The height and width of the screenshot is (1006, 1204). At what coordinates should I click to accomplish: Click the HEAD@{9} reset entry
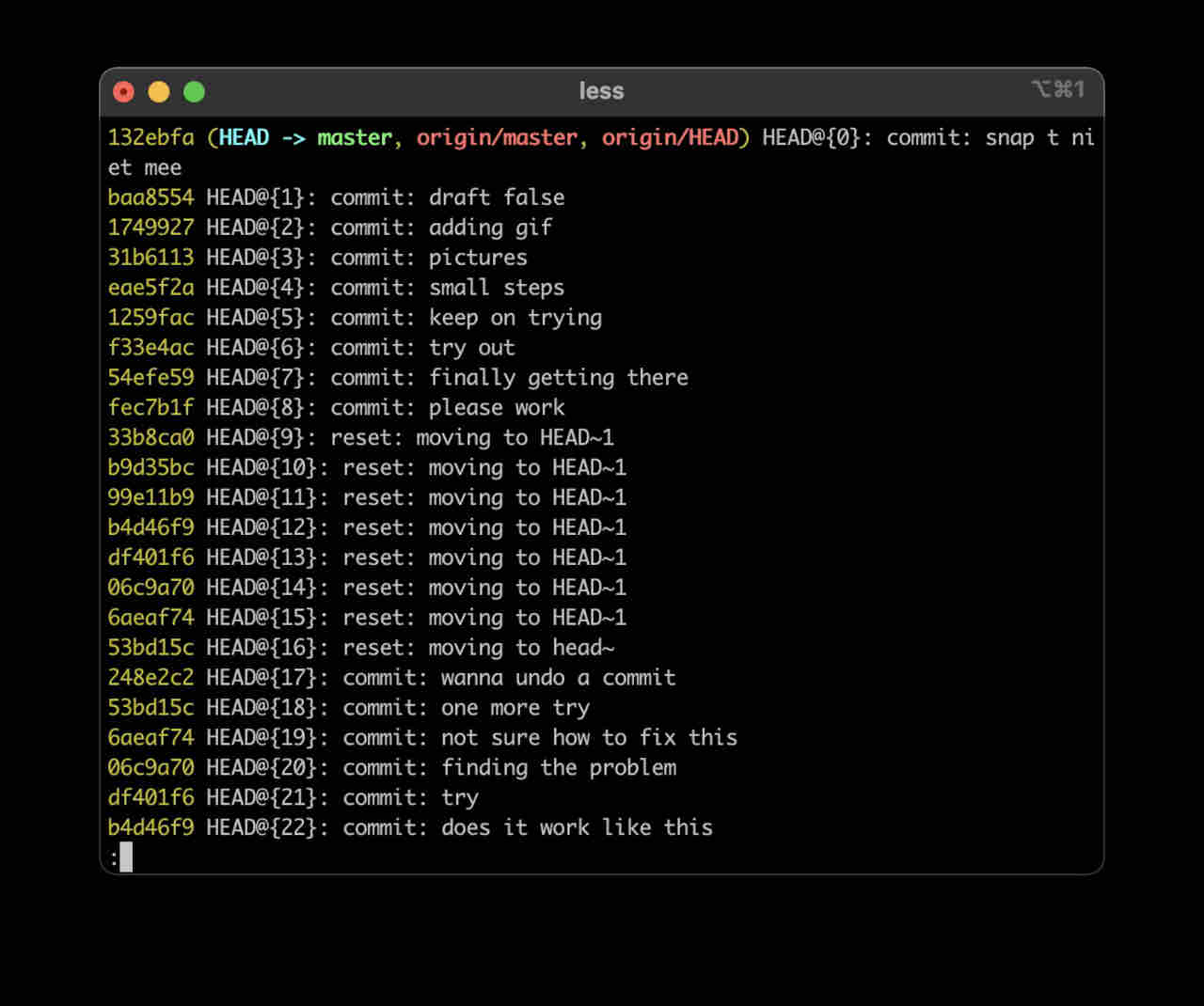coord(360,438)
